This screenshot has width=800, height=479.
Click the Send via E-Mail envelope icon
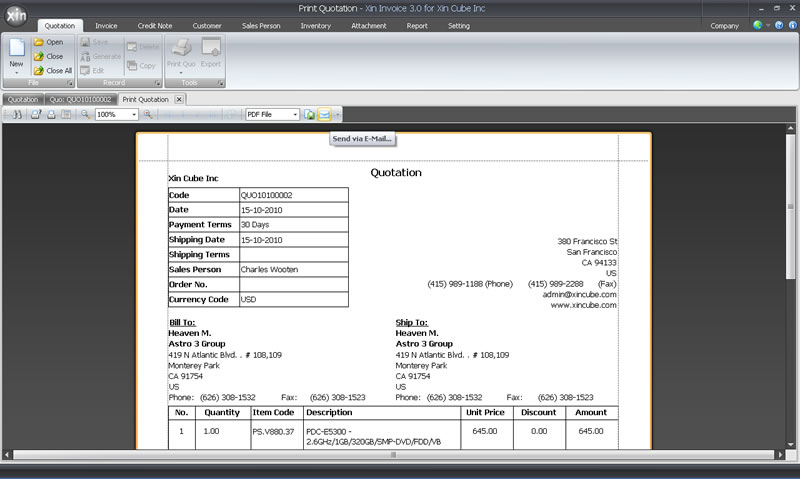point(324,114)
